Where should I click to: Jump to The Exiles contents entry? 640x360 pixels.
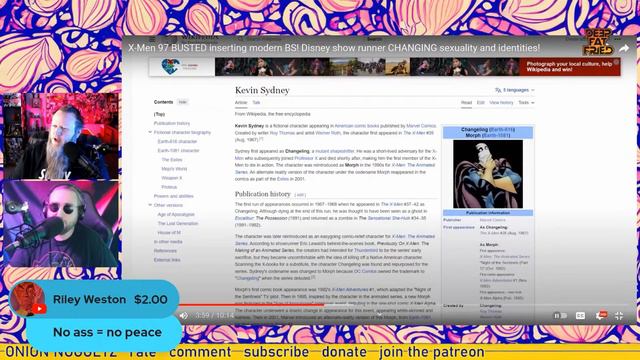point(172,160)
